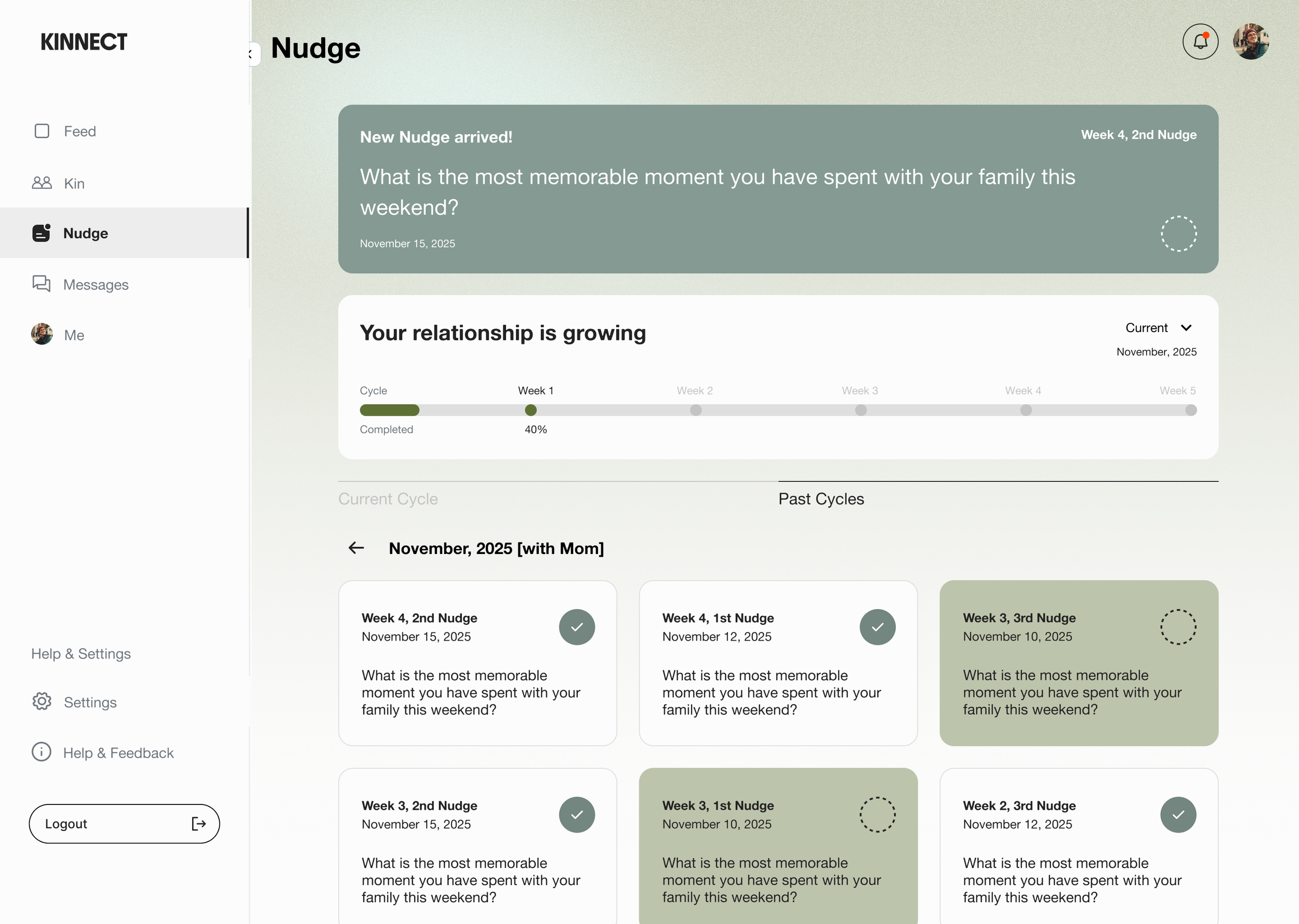1299x924 pixels.
Task: Click the Help & Feedback info icon
Action: (42, 752)
